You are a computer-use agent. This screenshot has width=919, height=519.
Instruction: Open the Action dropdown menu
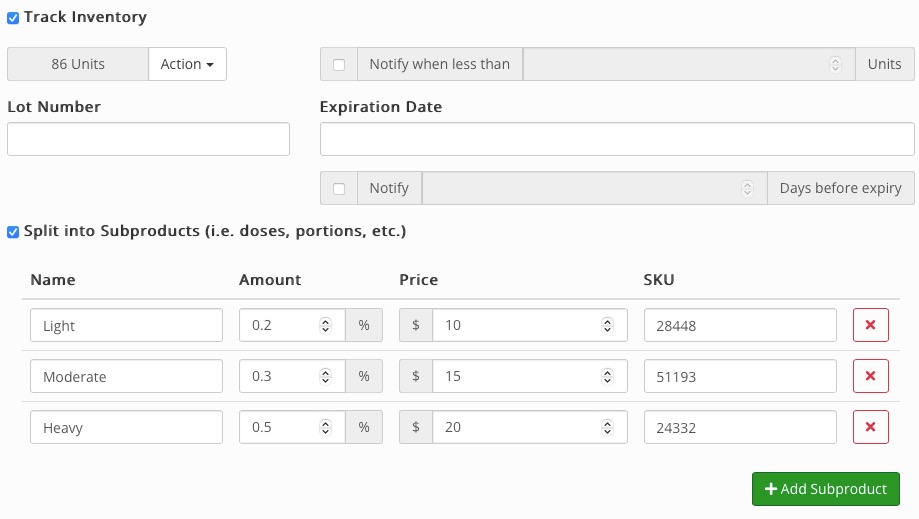[x=187, y=64]
